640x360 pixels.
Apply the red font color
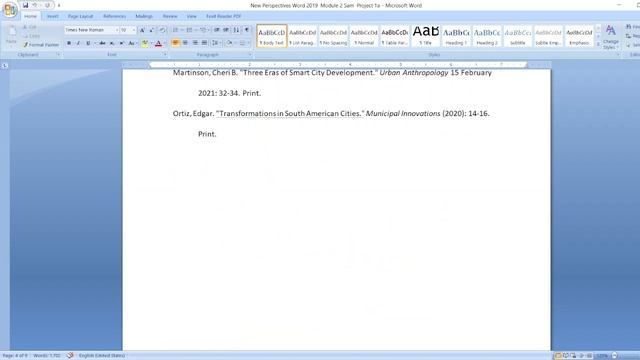(x=158, y=43)
